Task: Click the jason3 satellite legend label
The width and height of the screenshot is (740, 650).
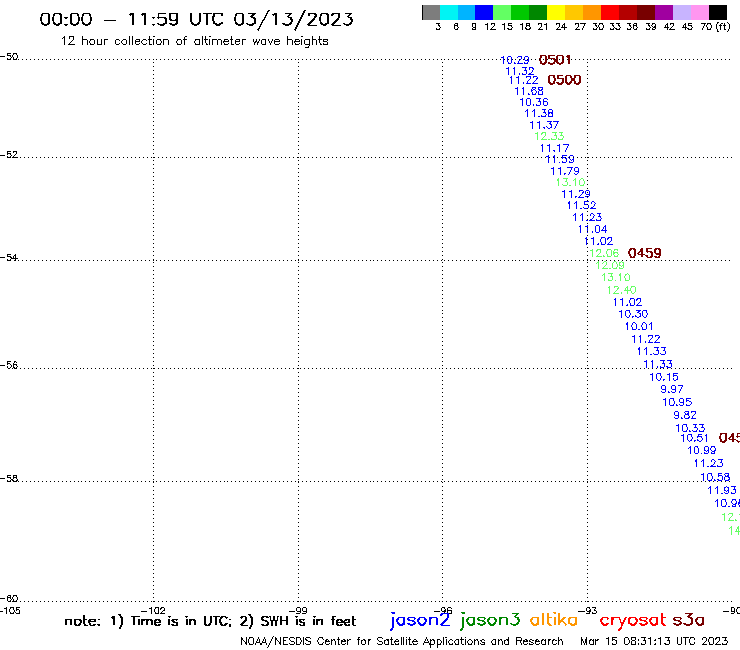Action: click(490, 620)
